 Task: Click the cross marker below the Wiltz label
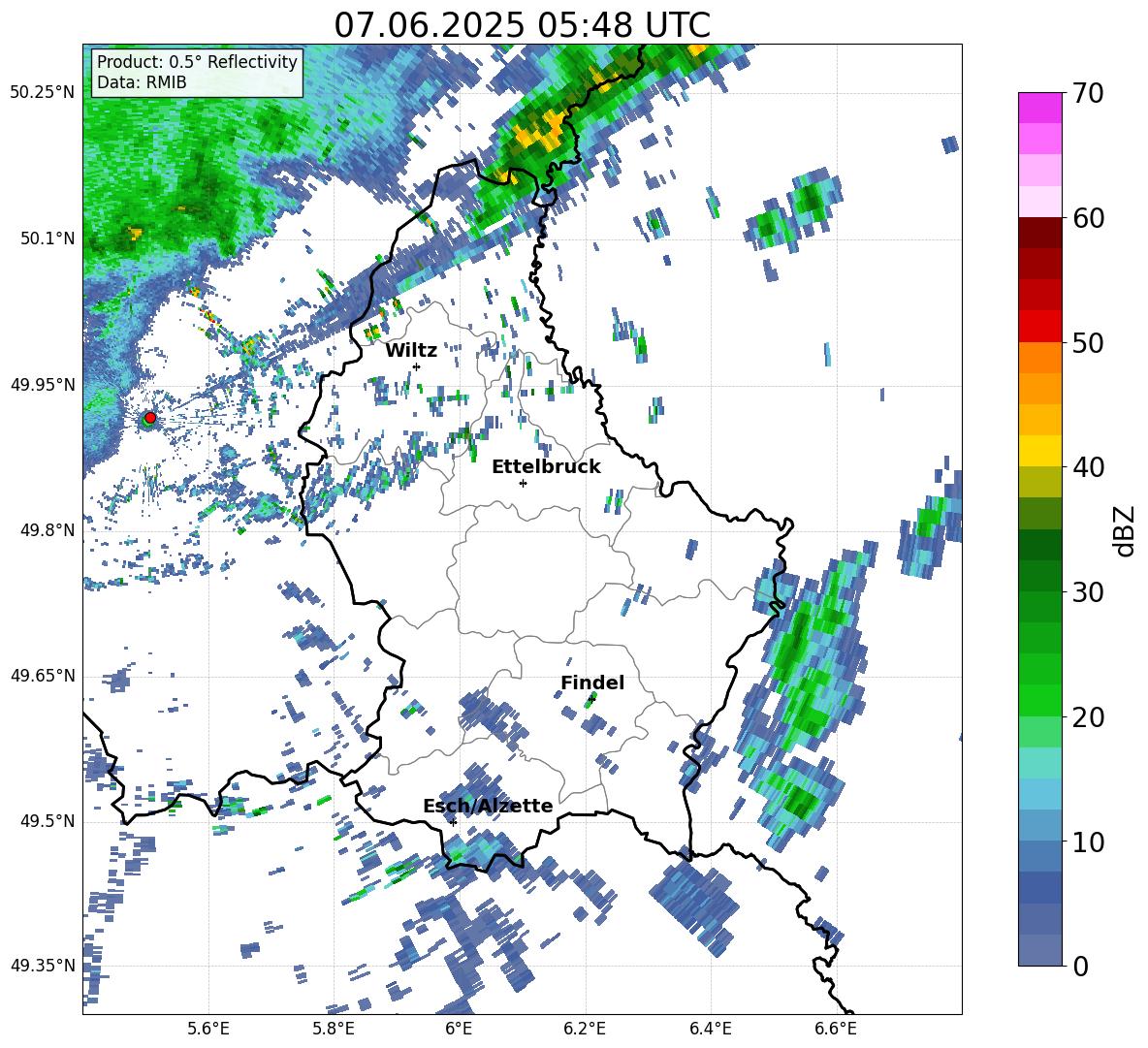417,366
